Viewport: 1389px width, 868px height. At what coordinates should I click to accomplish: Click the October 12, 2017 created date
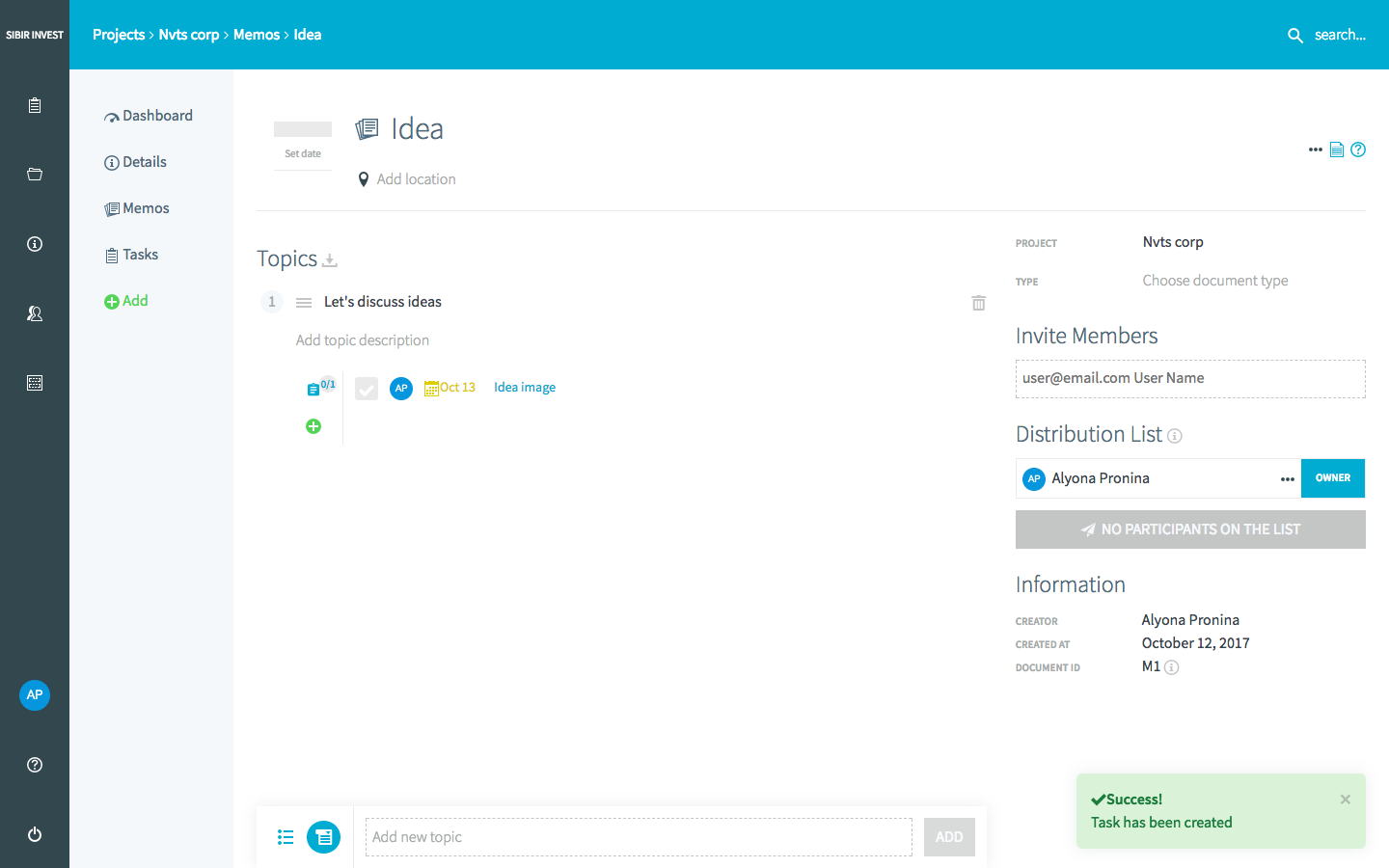point(1196,643)
